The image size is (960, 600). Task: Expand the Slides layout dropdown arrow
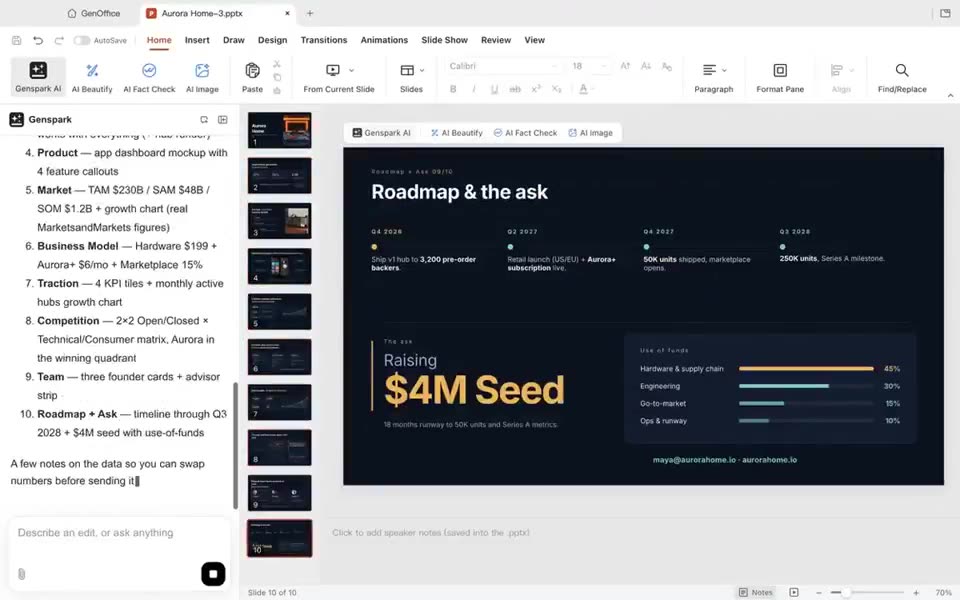tap(422, 70)
